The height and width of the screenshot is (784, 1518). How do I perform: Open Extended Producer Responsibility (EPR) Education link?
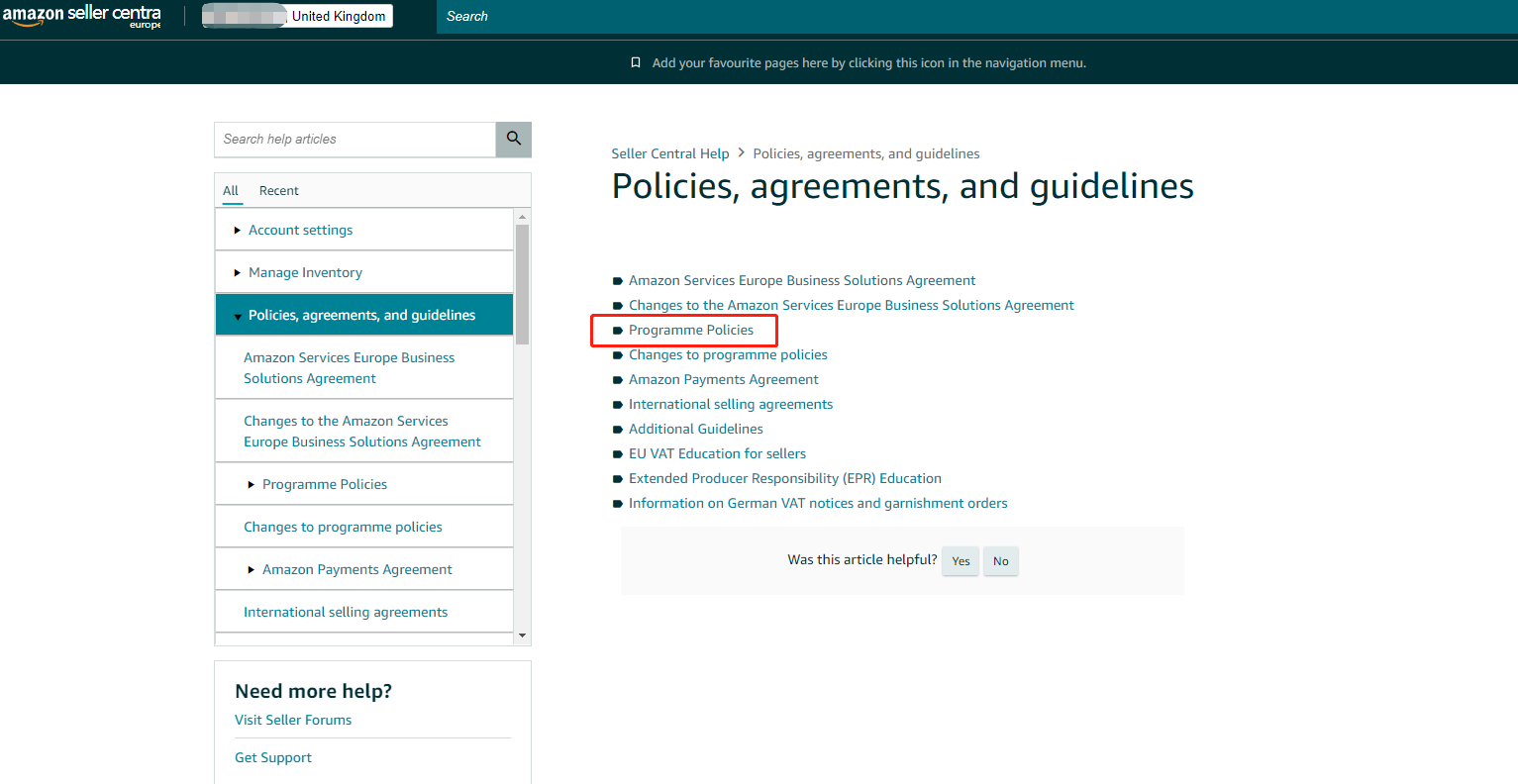coord(785,479)
